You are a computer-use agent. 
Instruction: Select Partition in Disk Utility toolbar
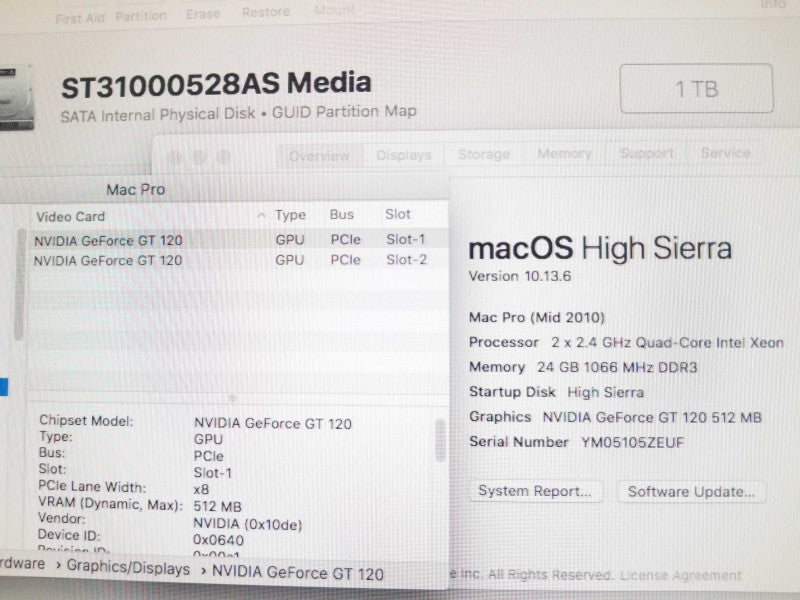(141, 16)
